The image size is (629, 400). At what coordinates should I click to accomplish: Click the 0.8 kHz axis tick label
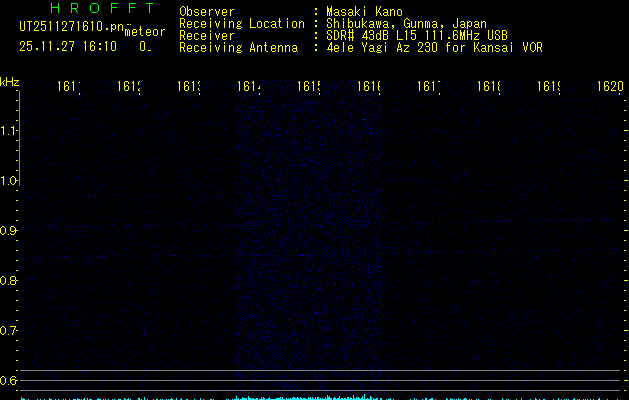tap(8, 280)
